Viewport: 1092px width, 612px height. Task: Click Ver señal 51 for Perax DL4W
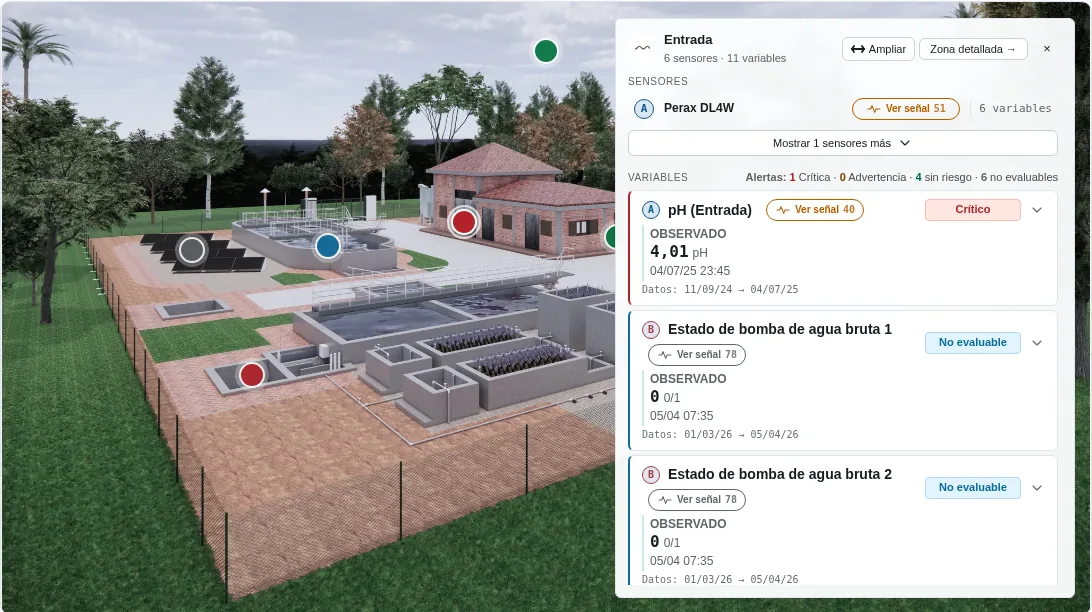[906, 109]
